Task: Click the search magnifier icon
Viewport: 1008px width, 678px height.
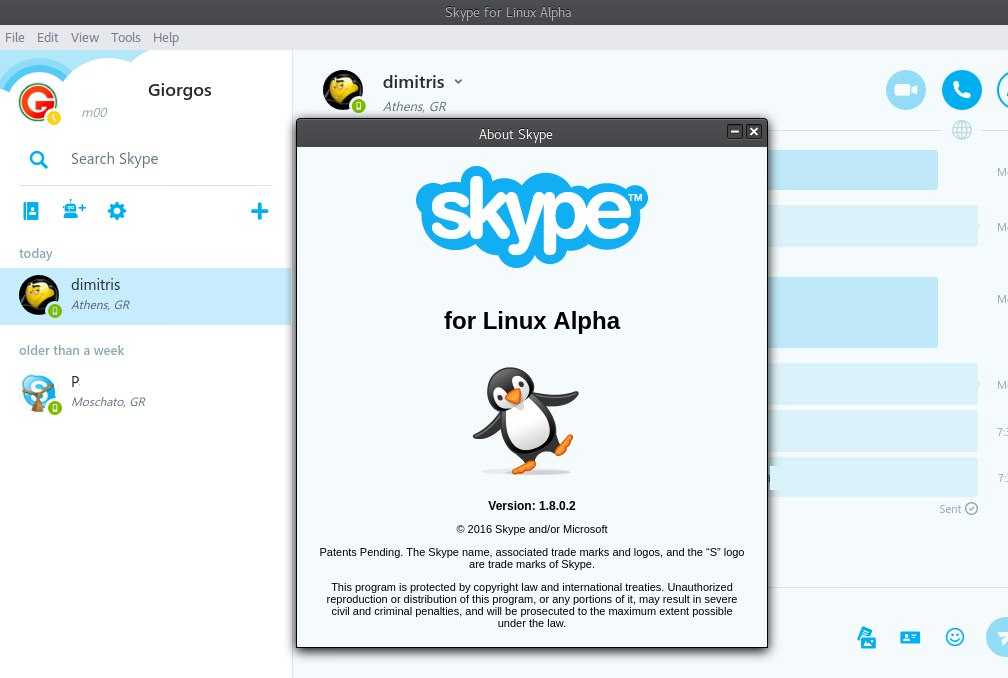Action: click(x=39, y=159)
